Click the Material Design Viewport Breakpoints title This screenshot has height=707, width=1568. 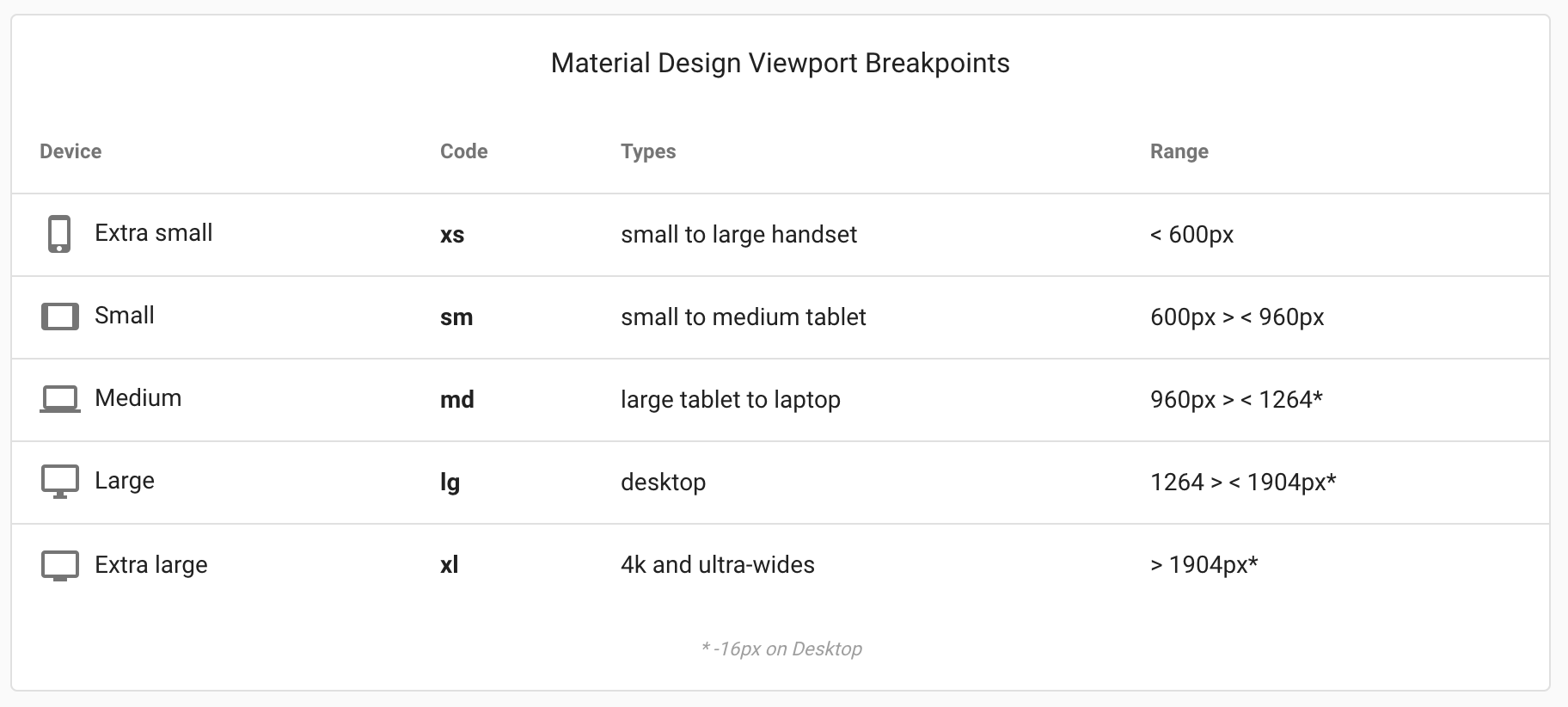[781, 64]
